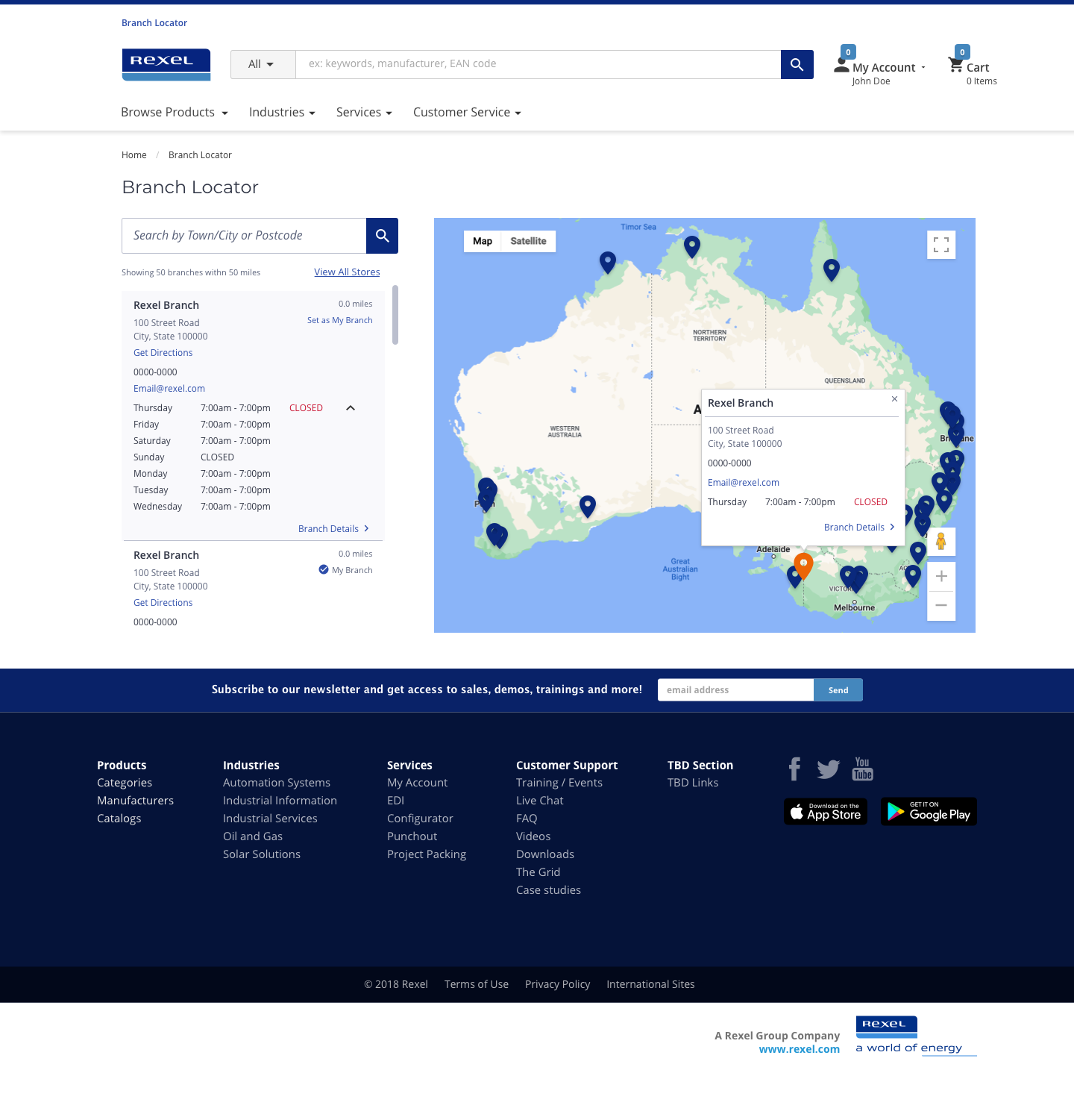Image resolution: width=1074 pixels, height=1120 pixels.
Task: Open Branch Details in the map popup
Action: click(859, 528)
